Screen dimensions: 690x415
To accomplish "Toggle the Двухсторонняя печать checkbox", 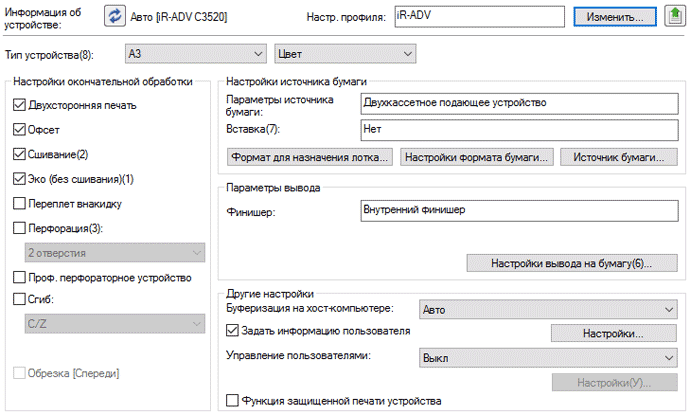I will tap(21, 105).
